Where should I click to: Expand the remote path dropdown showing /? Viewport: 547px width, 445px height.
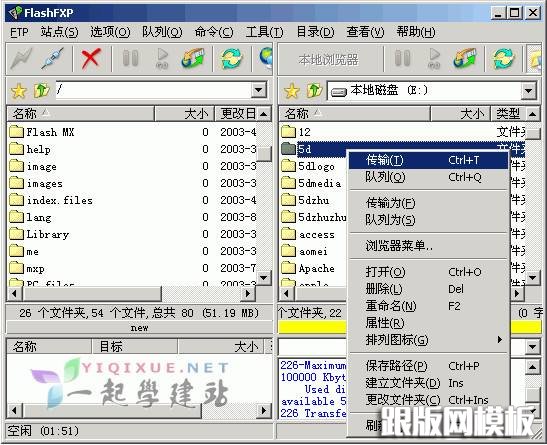[x=258, y=90]
